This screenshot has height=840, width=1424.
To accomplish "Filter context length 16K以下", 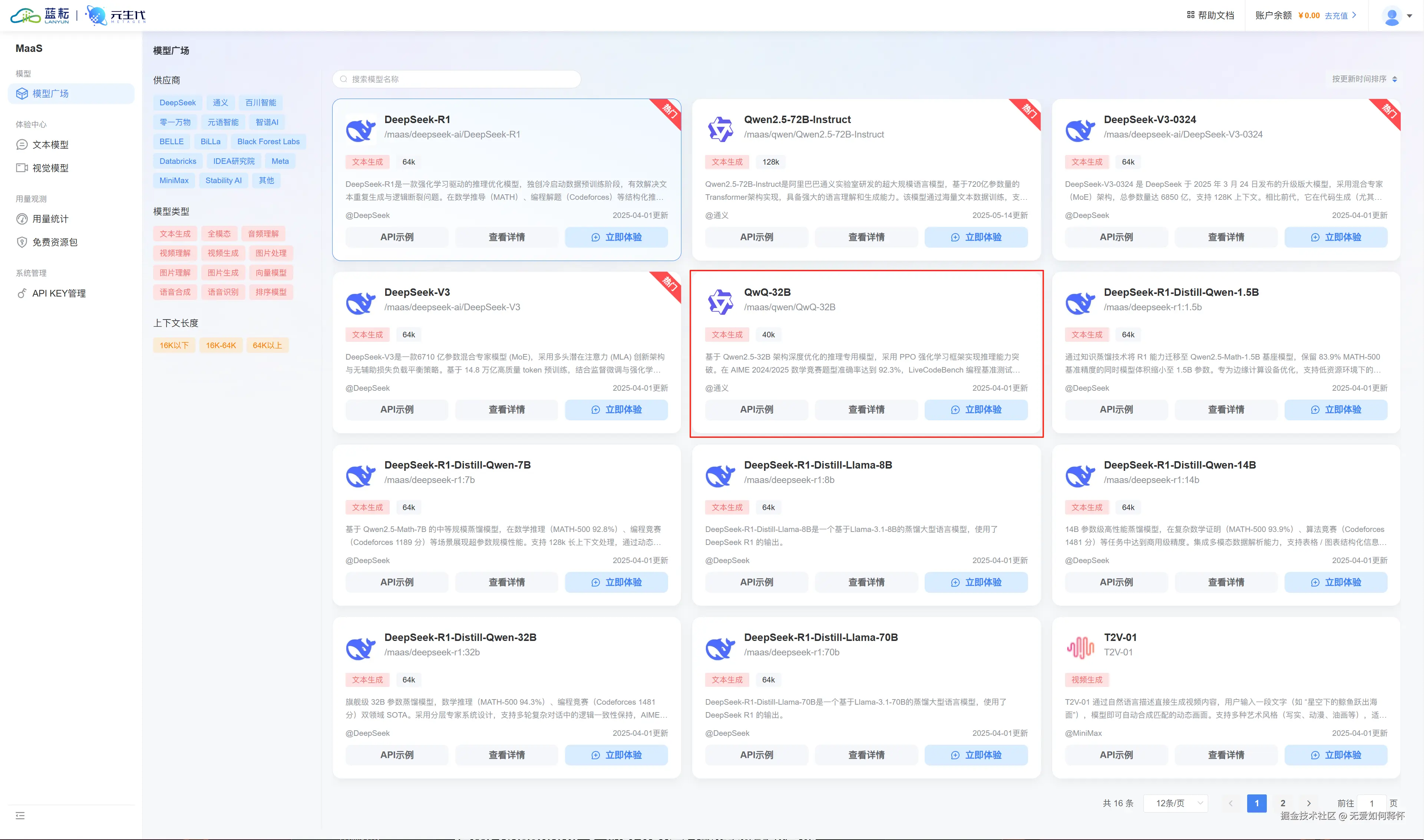I will pos(174,345).
